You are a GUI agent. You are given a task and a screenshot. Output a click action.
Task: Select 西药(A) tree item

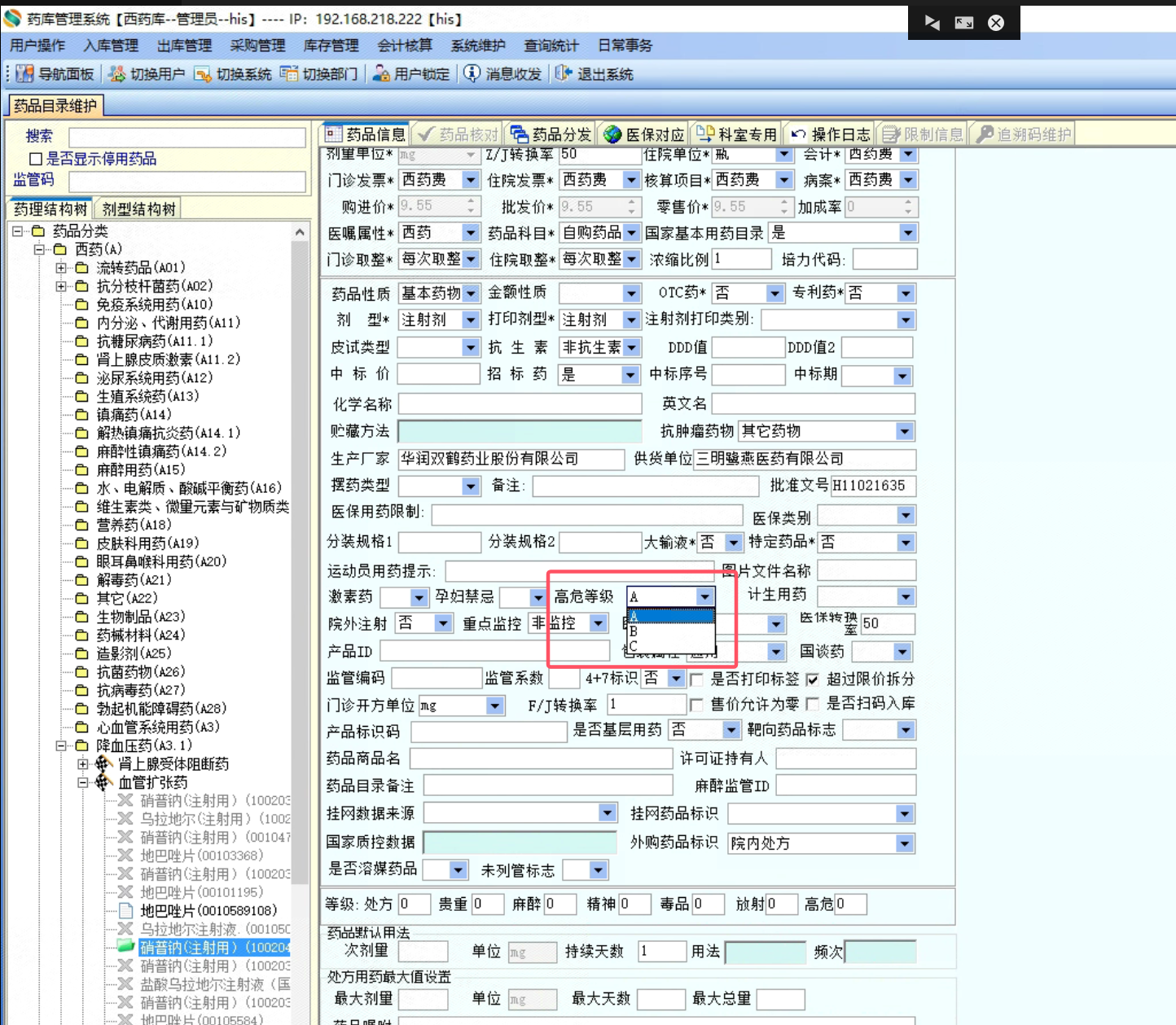[x=99, y=249]
